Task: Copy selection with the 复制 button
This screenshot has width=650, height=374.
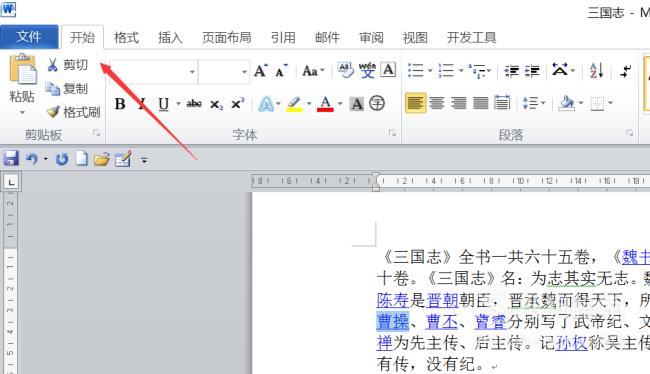Action: (x=68, y=88)
